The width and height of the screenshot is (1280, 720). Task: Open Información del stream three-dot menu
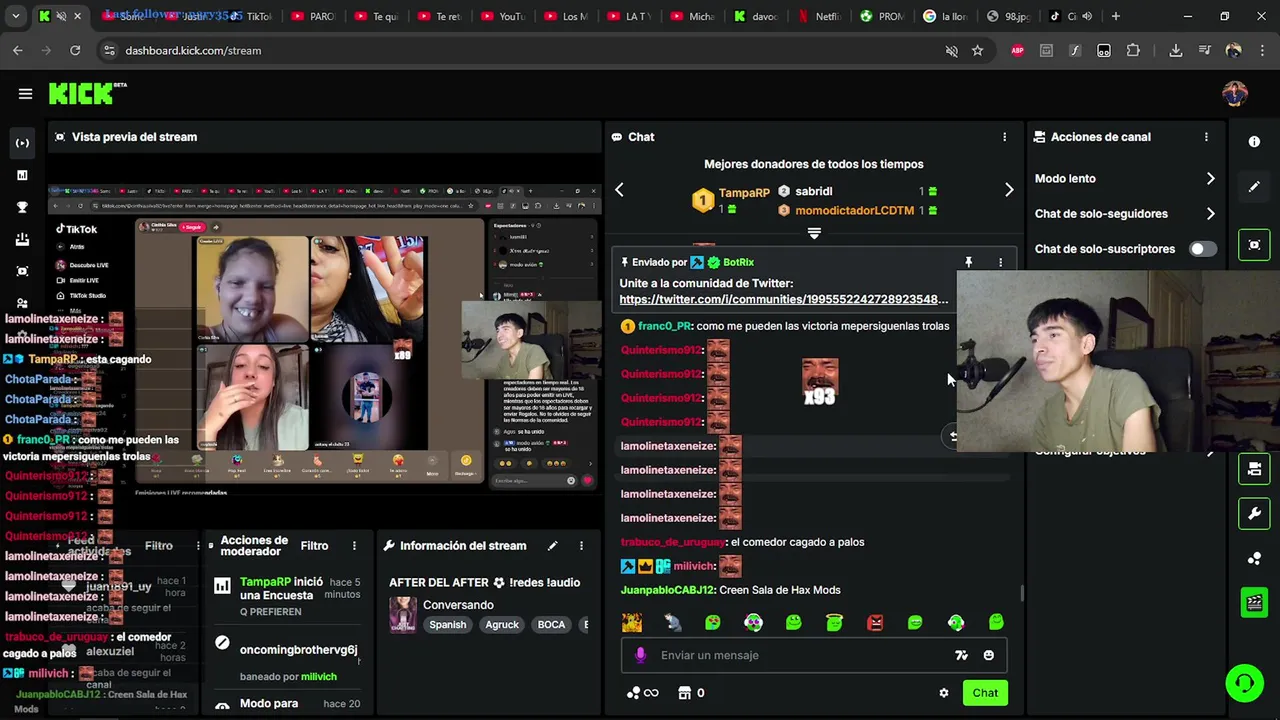pyautogui.click(x=581, y=546)
